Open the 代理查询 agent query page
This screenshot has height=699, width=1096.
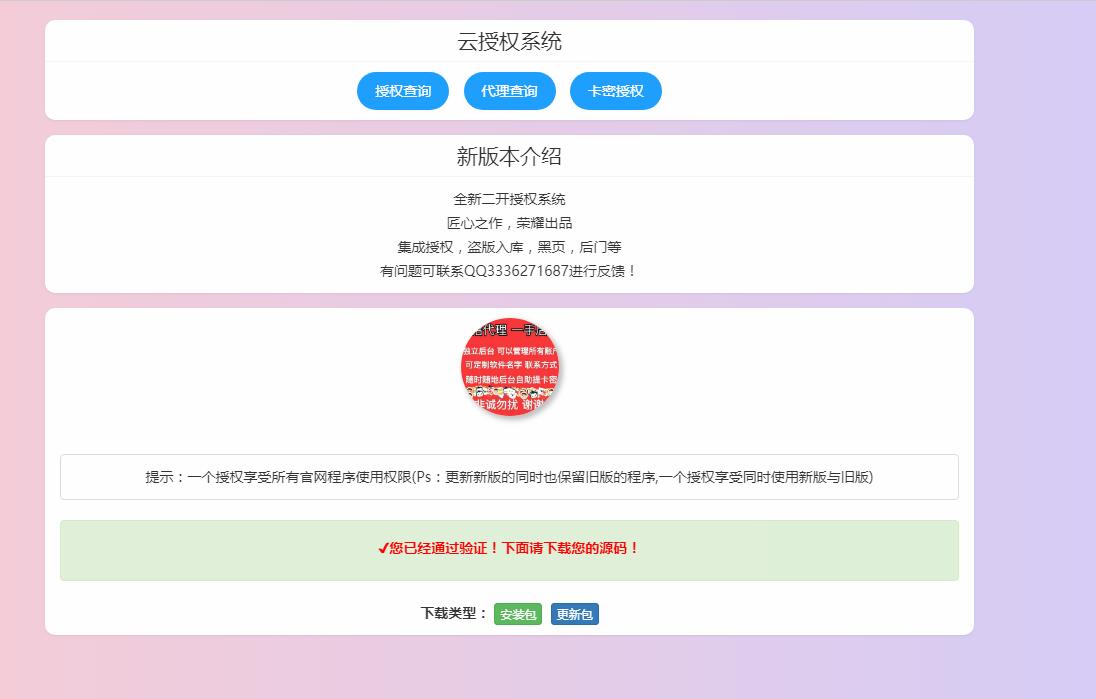(x=509, y=90)
